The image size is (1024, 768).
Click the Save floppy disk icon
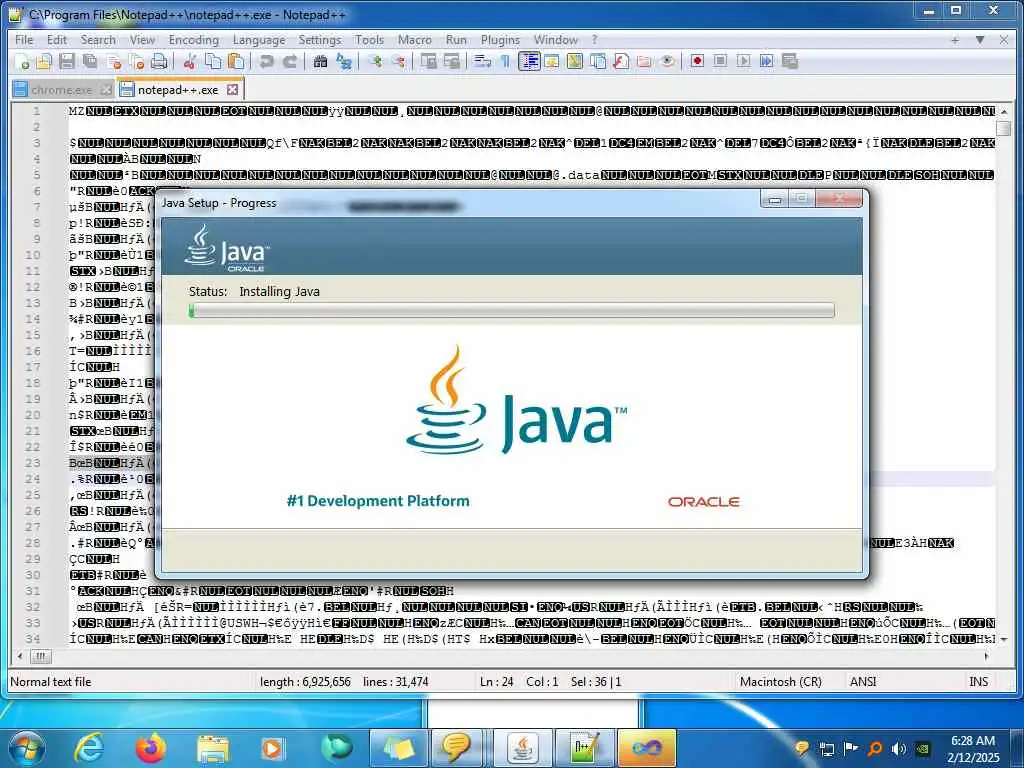[x=67, y=61]
